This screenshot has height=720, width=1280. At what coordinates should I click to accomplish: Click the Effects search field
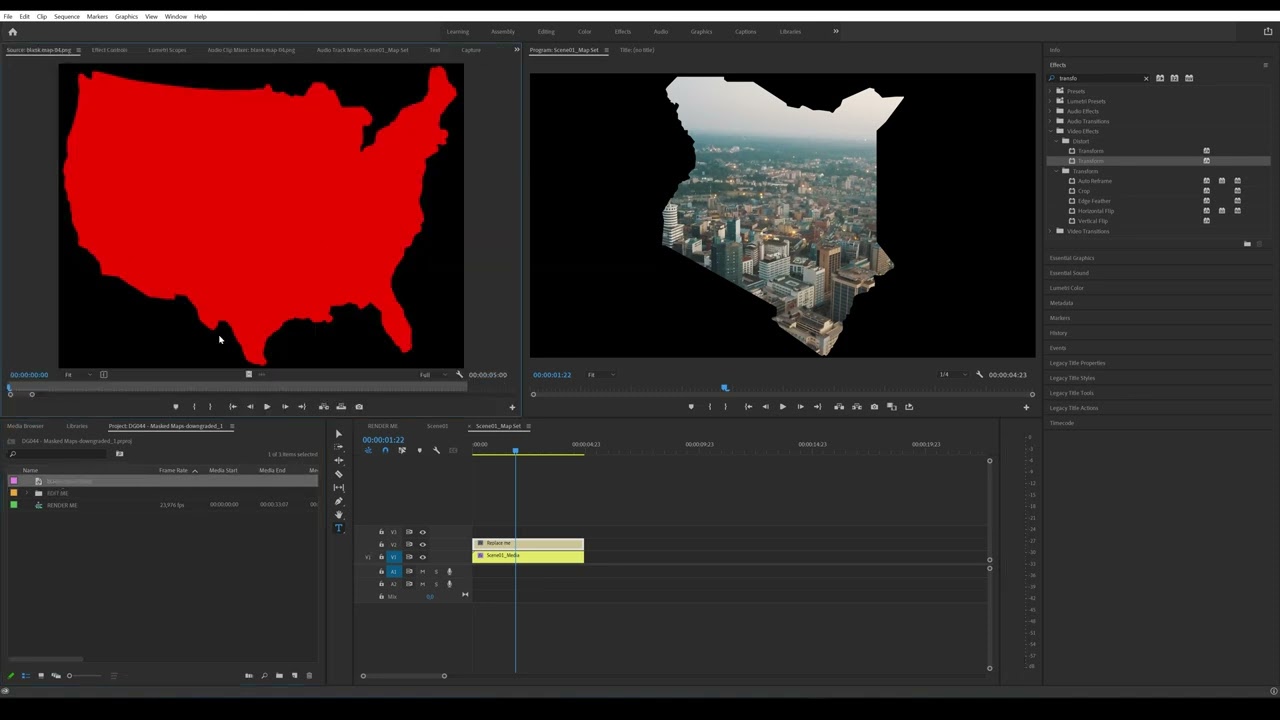[1098, 78]
